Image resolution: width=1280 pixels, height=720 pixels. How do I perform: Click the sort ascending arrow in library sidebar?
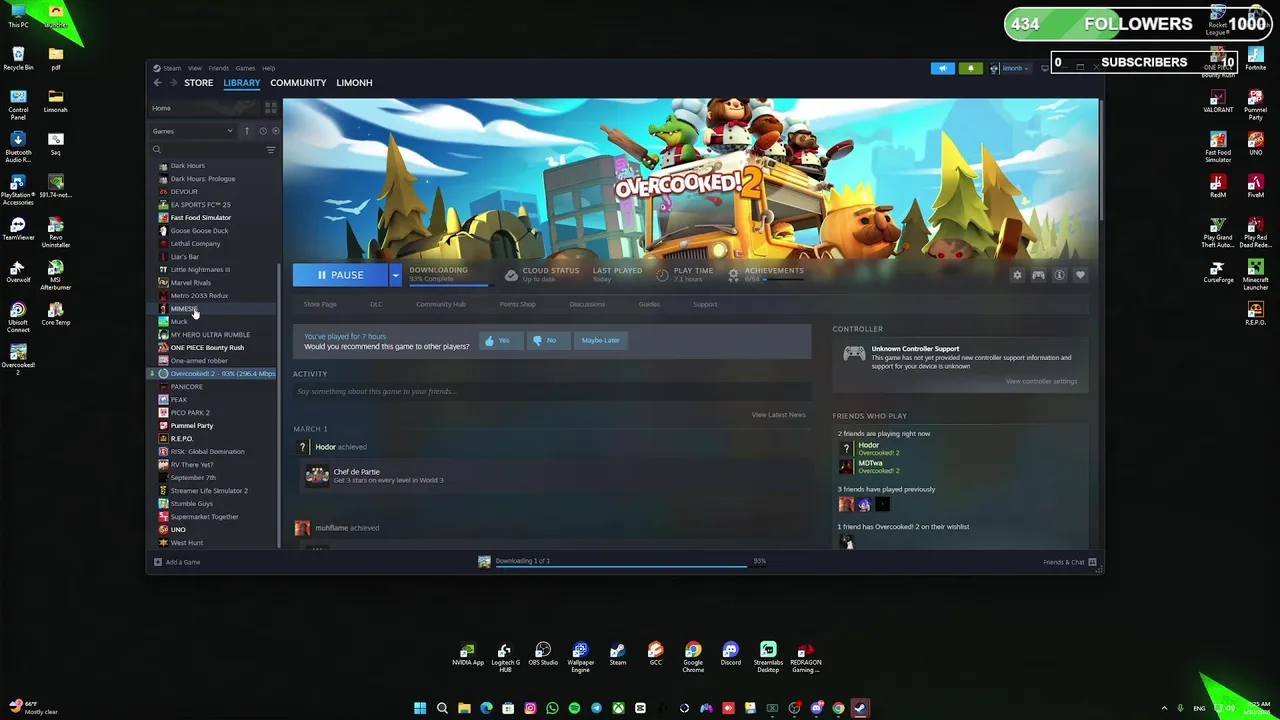pos(247,131)
